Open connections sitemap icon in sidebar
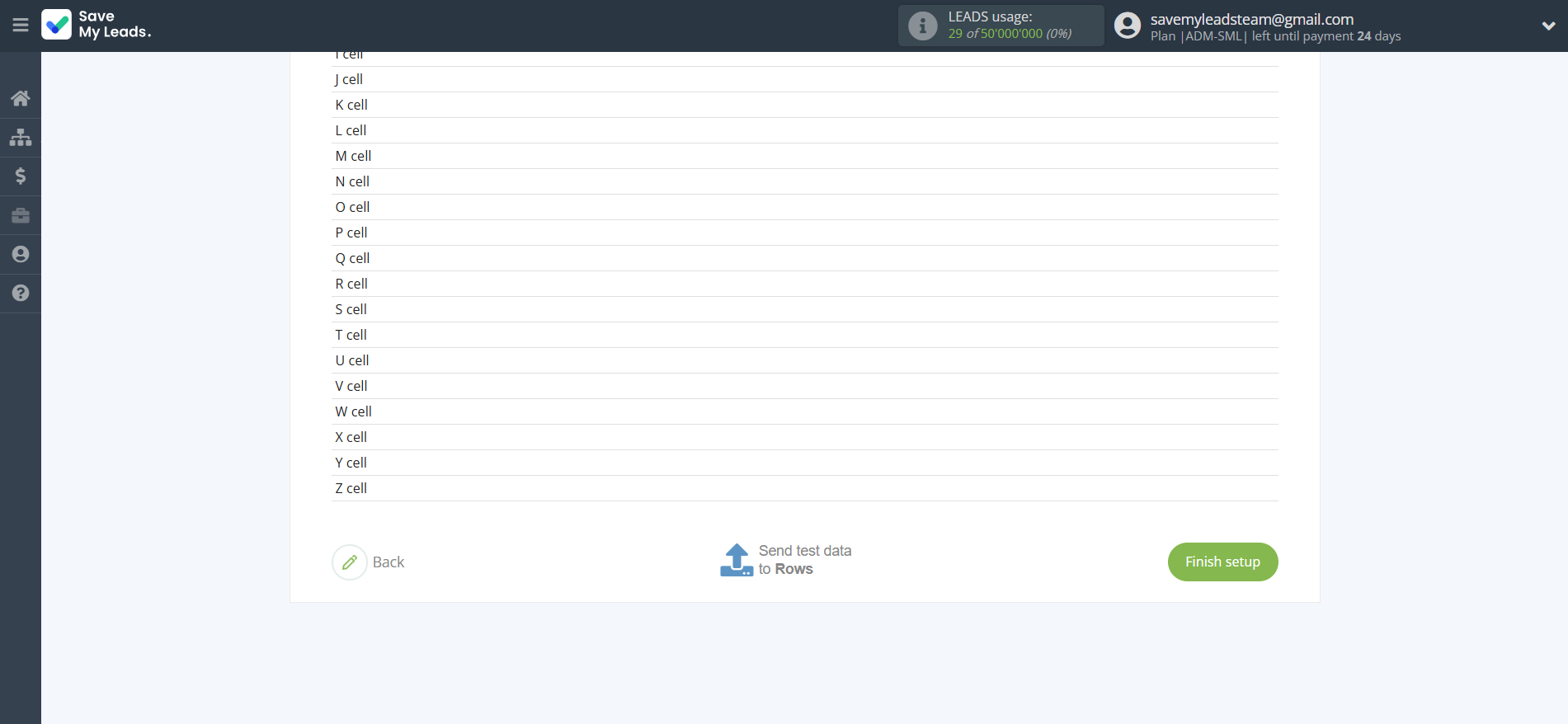 click(21, 137)
